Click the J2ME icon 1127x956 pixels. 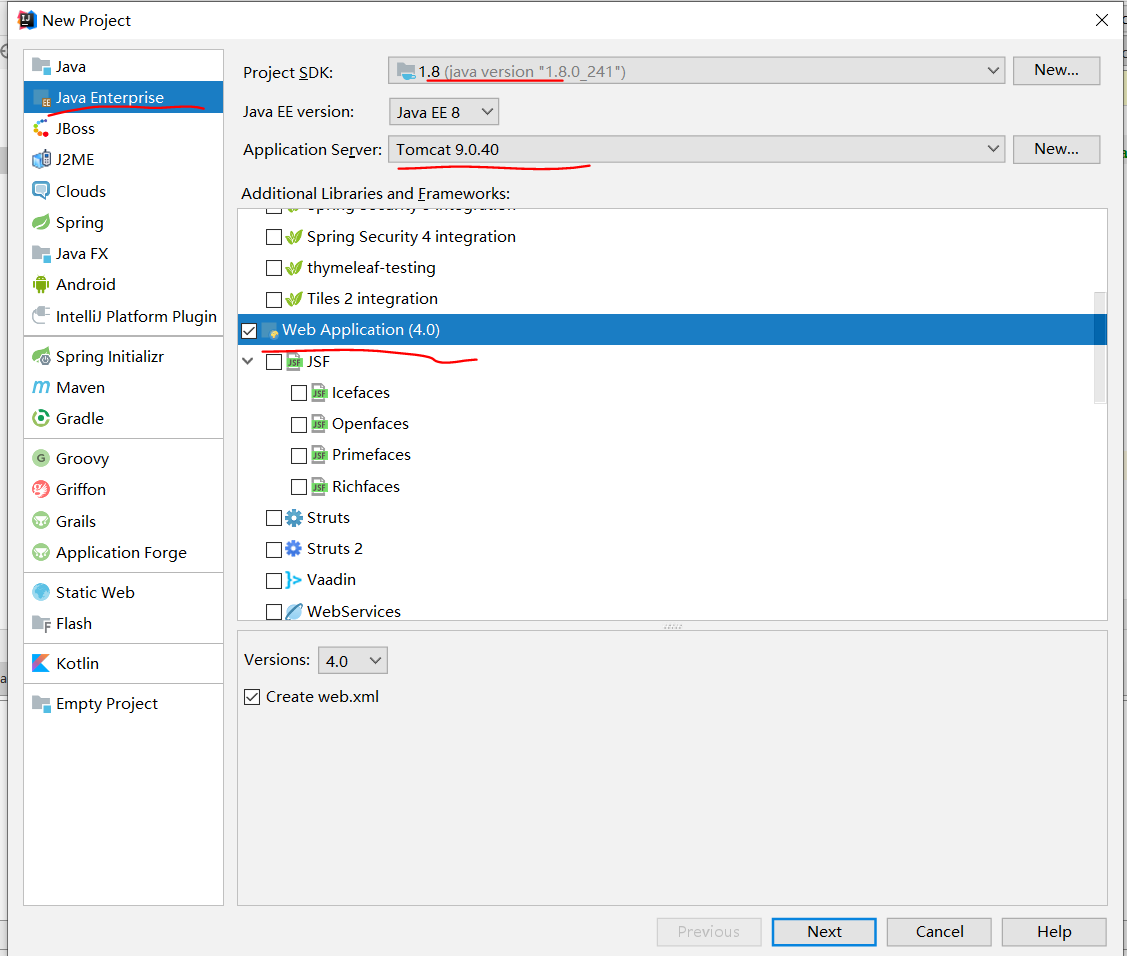coord(41,160)
